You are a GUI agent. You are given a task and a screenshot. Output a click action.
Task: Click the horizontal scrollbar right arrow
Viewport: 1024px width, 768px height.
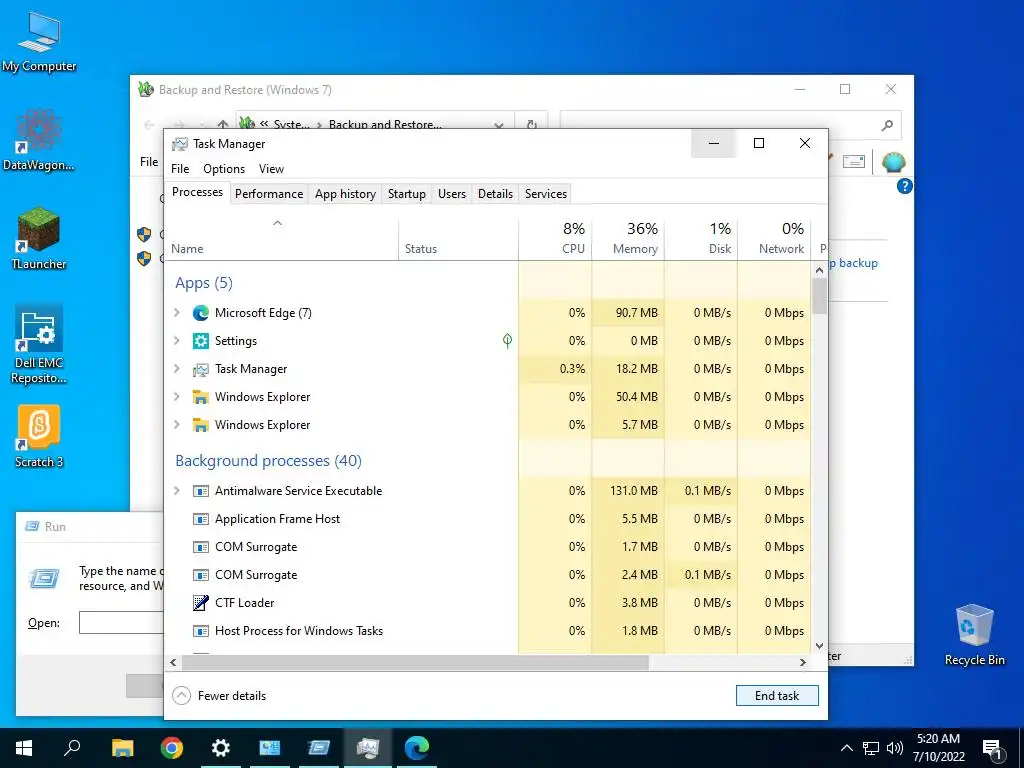(x=803, y=662)
